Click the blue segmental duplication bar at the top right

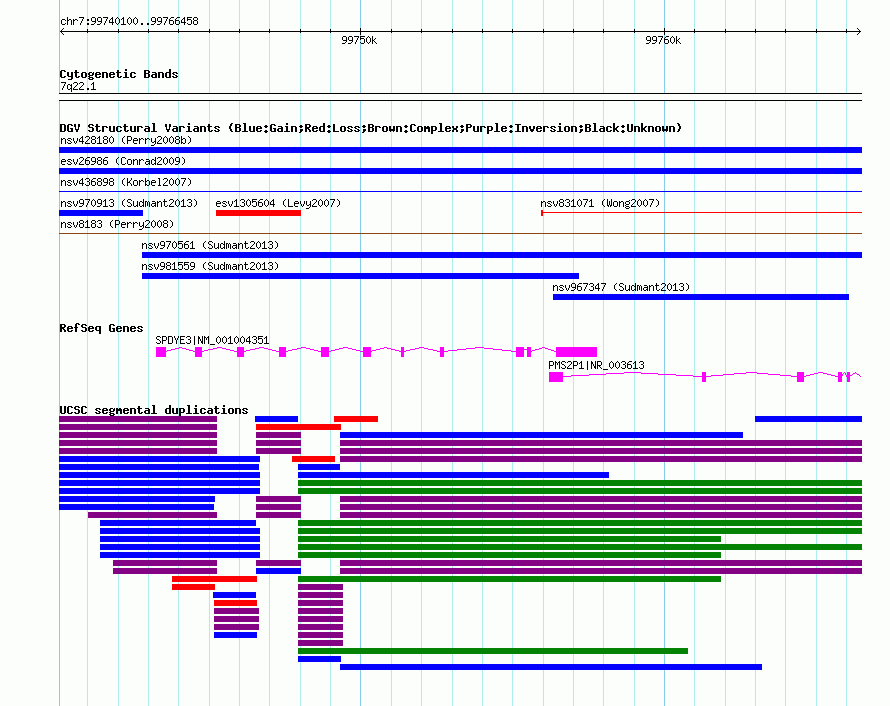click(808, 419)
